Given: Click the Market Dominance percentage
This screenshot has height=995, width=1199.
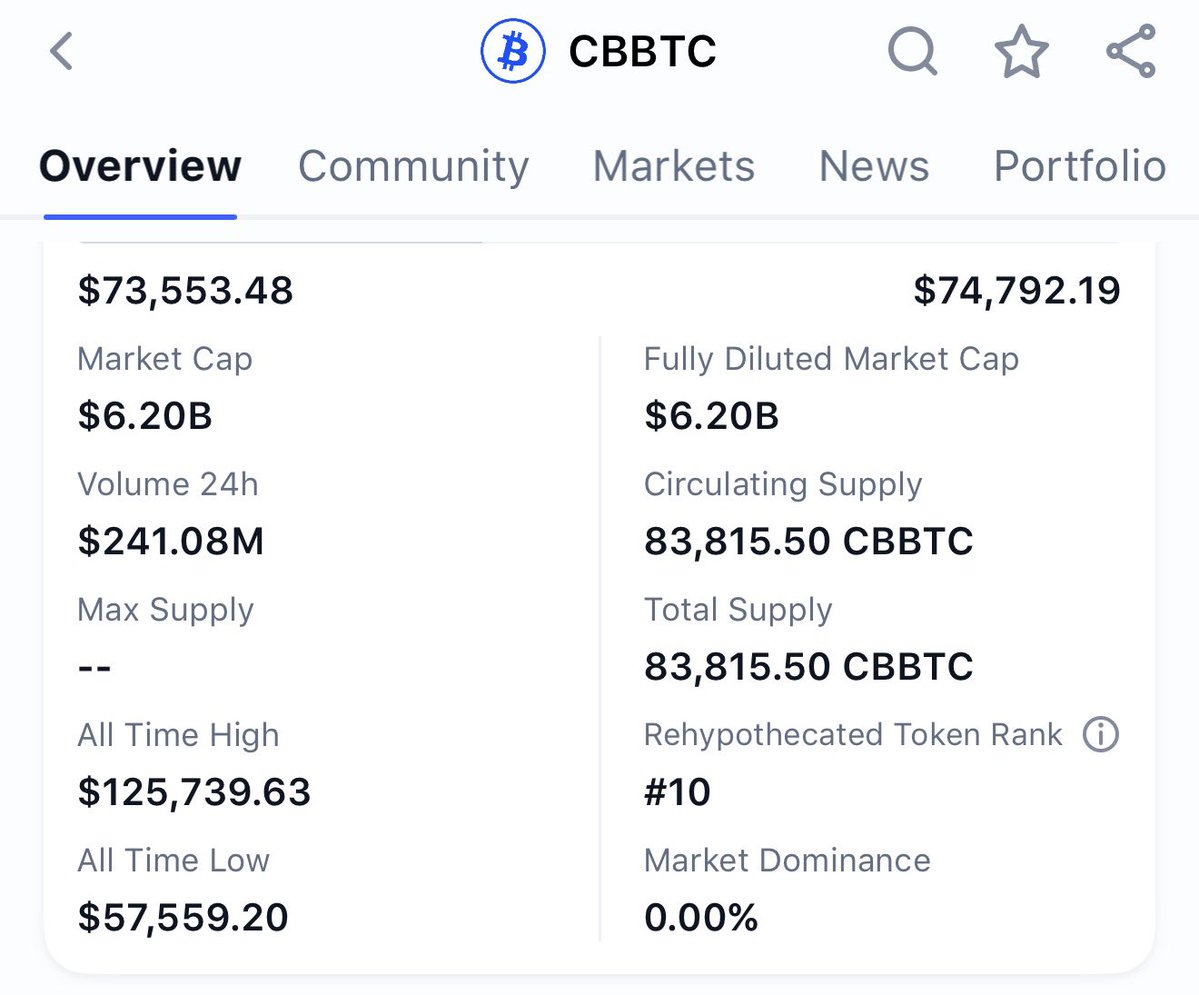Looking at the screenshot, I should pos(702,917).
